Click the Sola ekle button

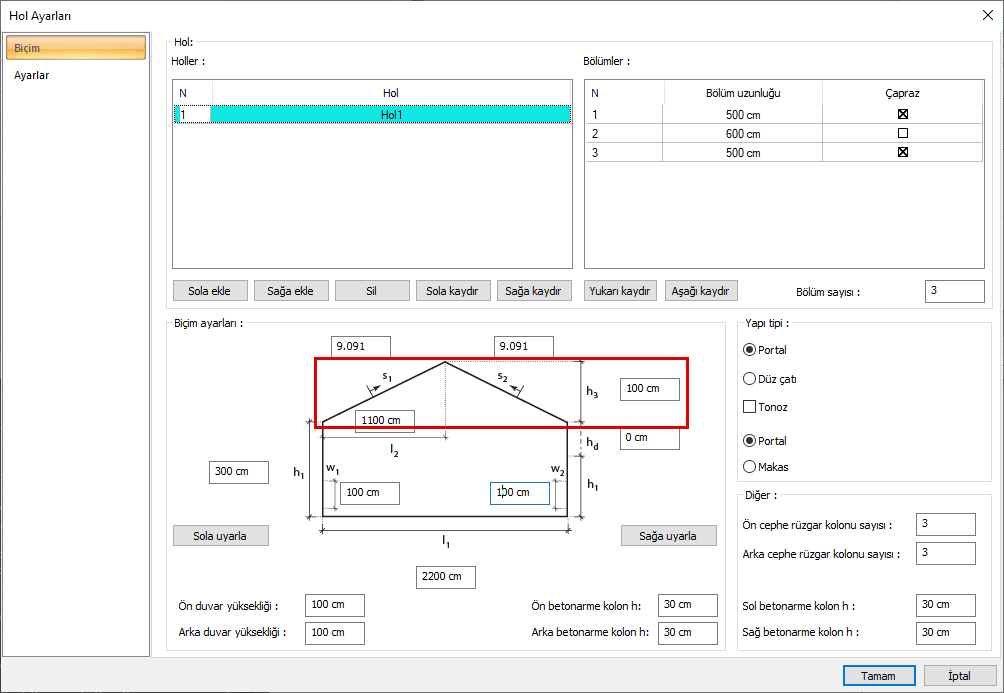(209, 291)
